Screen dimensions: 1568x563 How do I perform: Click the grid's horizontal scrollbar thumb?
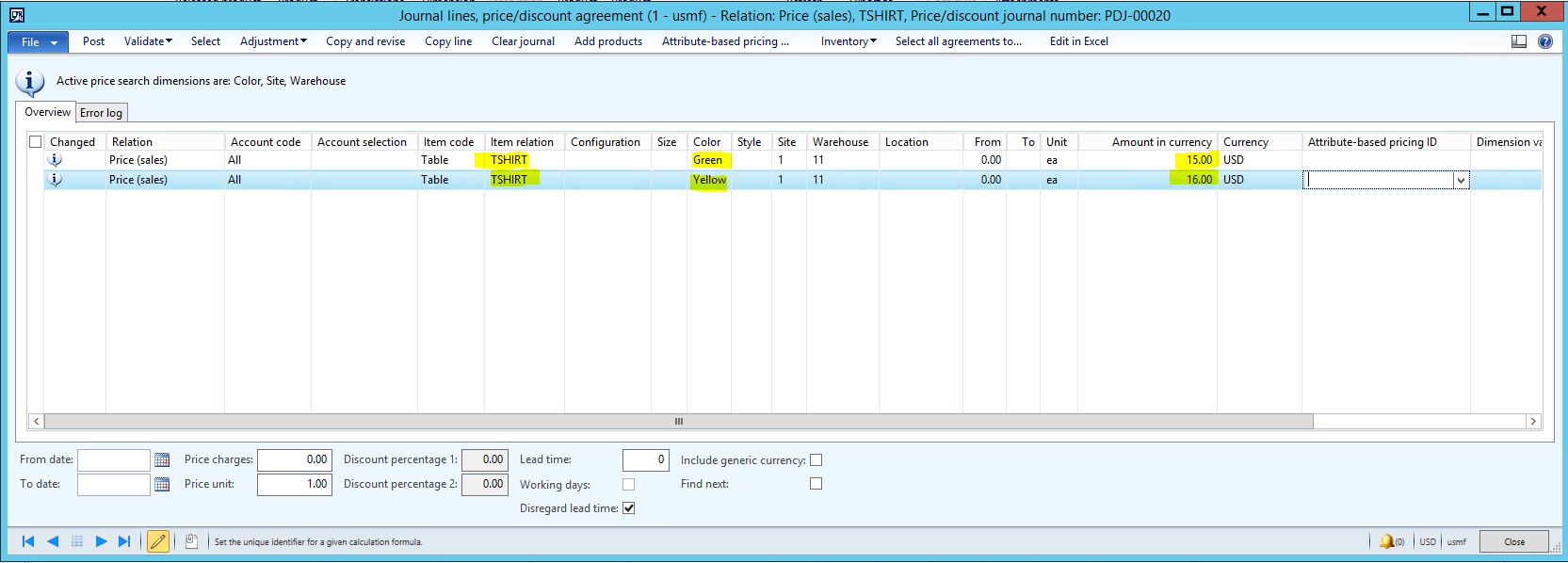(x=678, y=422)
